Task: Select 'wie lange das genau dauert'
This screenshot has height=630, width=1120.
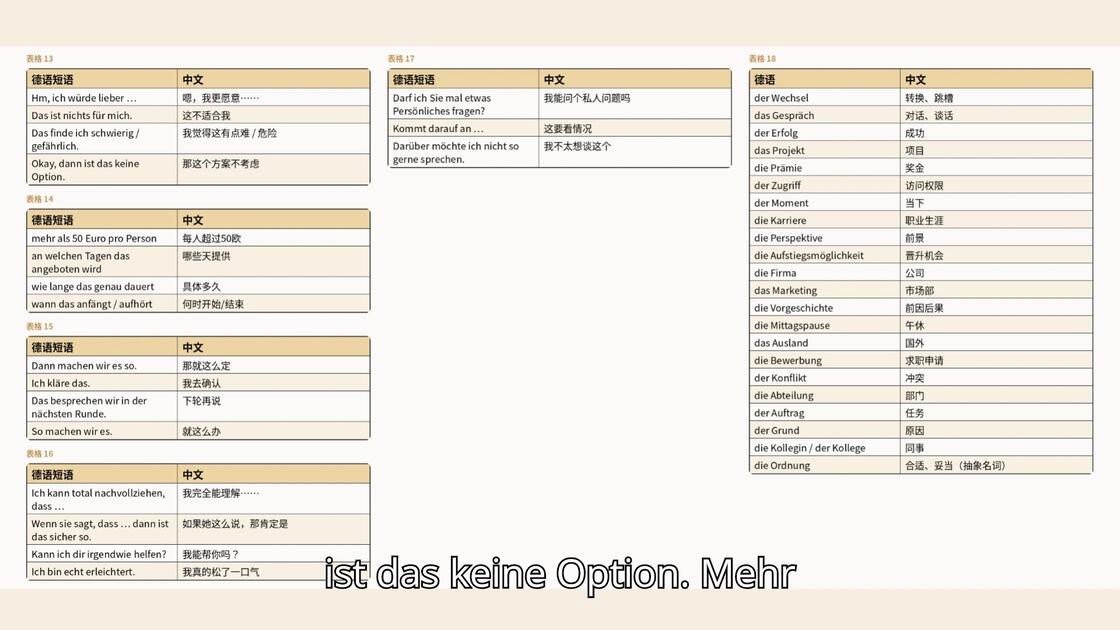Action: (92, 286)
